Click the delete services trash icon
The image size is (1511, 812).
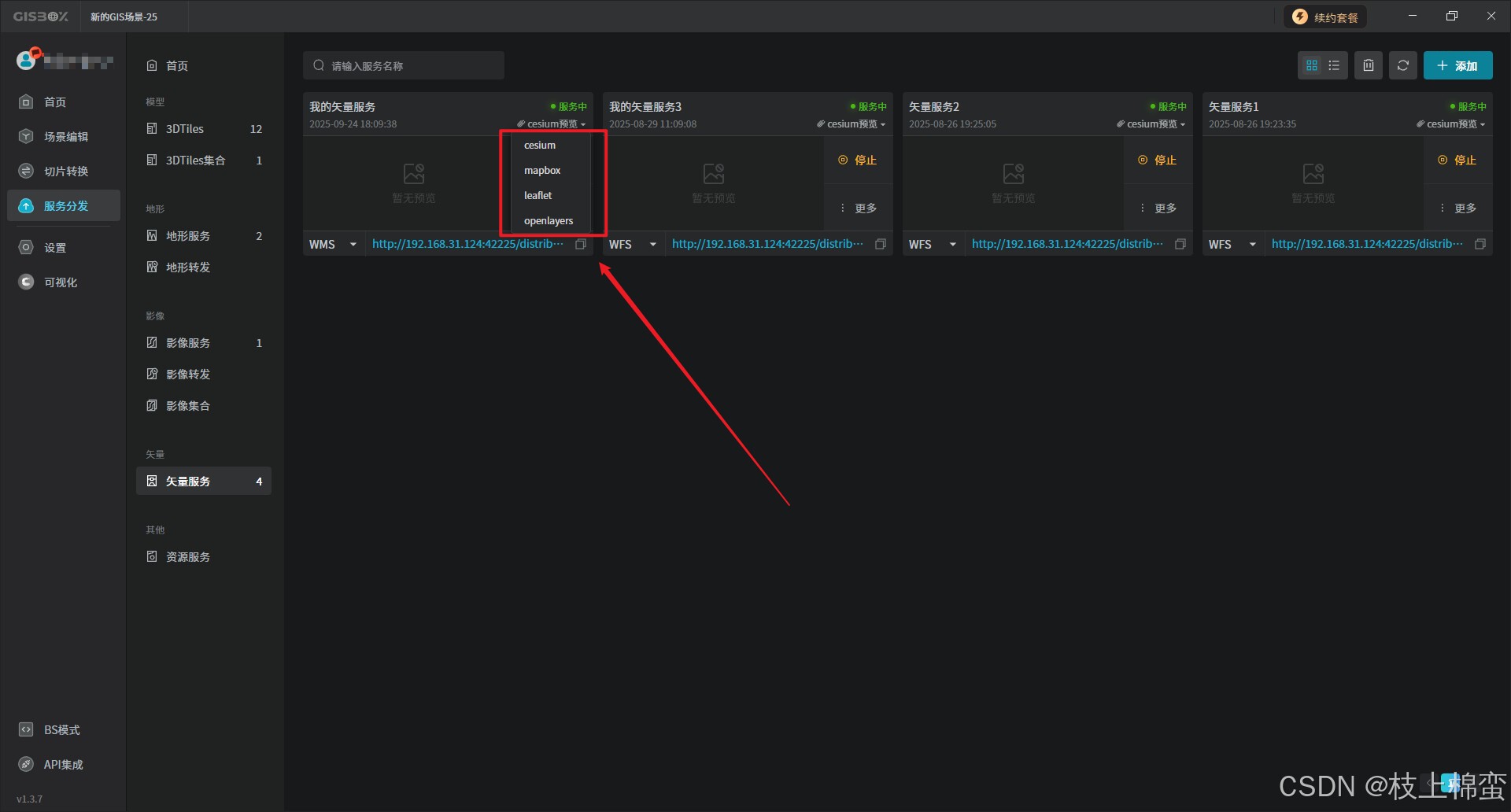point(1368,65)
